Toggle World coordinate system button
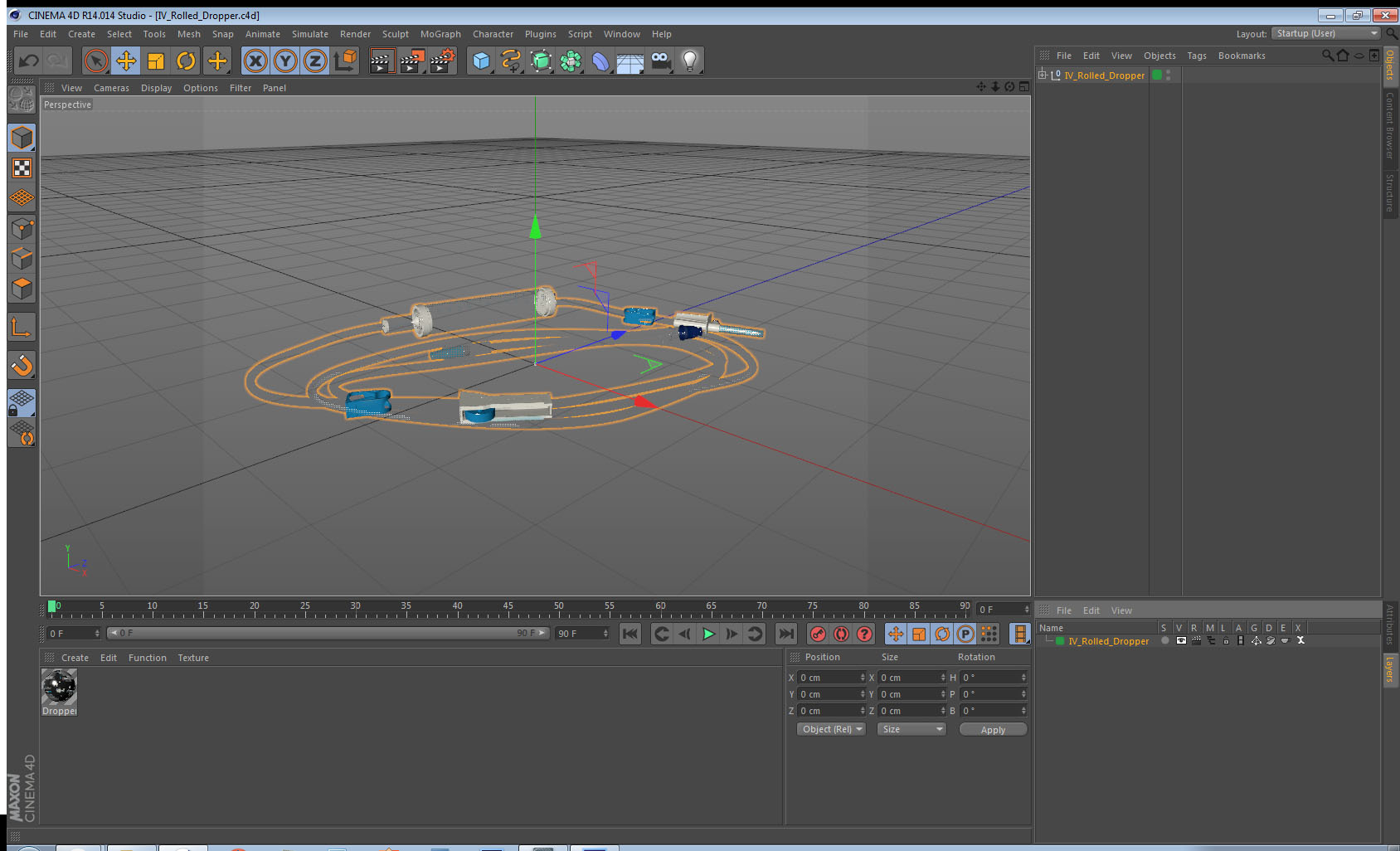Screen dimensions: 1400x851 [345, 61]
